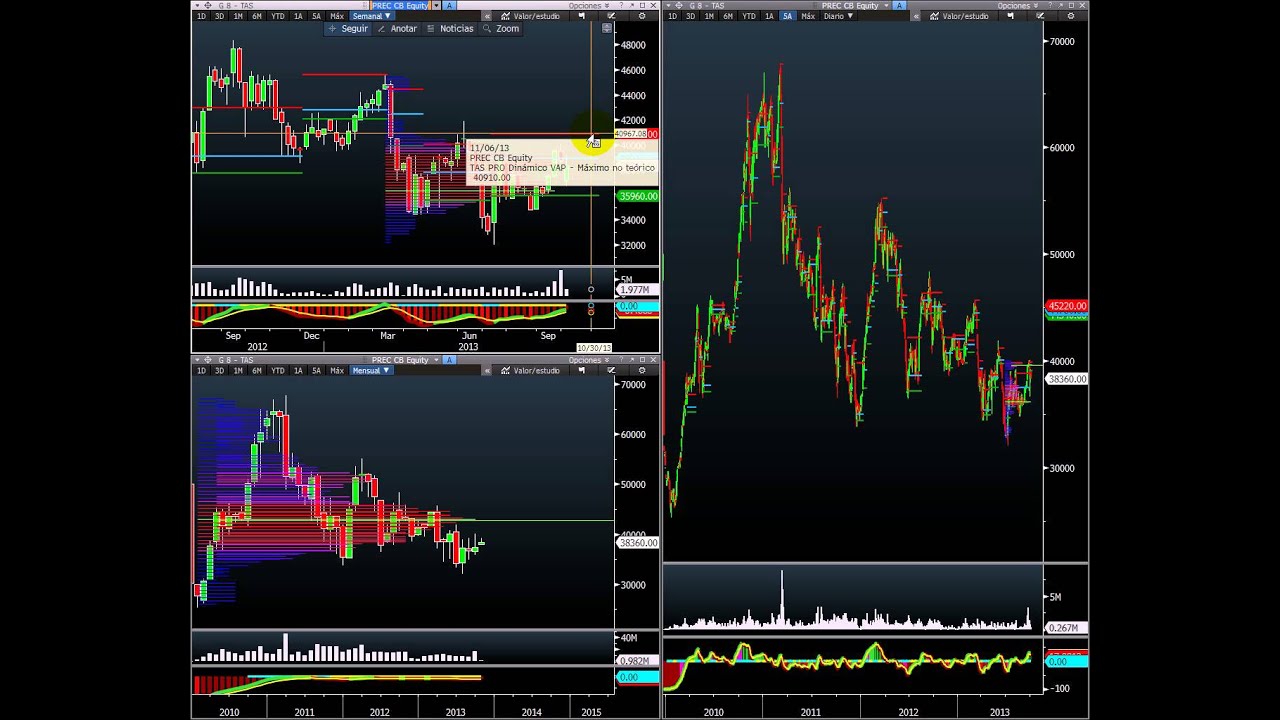Select Seguir tool in the weekly chart
Screen dimensions: 1280x720
[348, 28]
